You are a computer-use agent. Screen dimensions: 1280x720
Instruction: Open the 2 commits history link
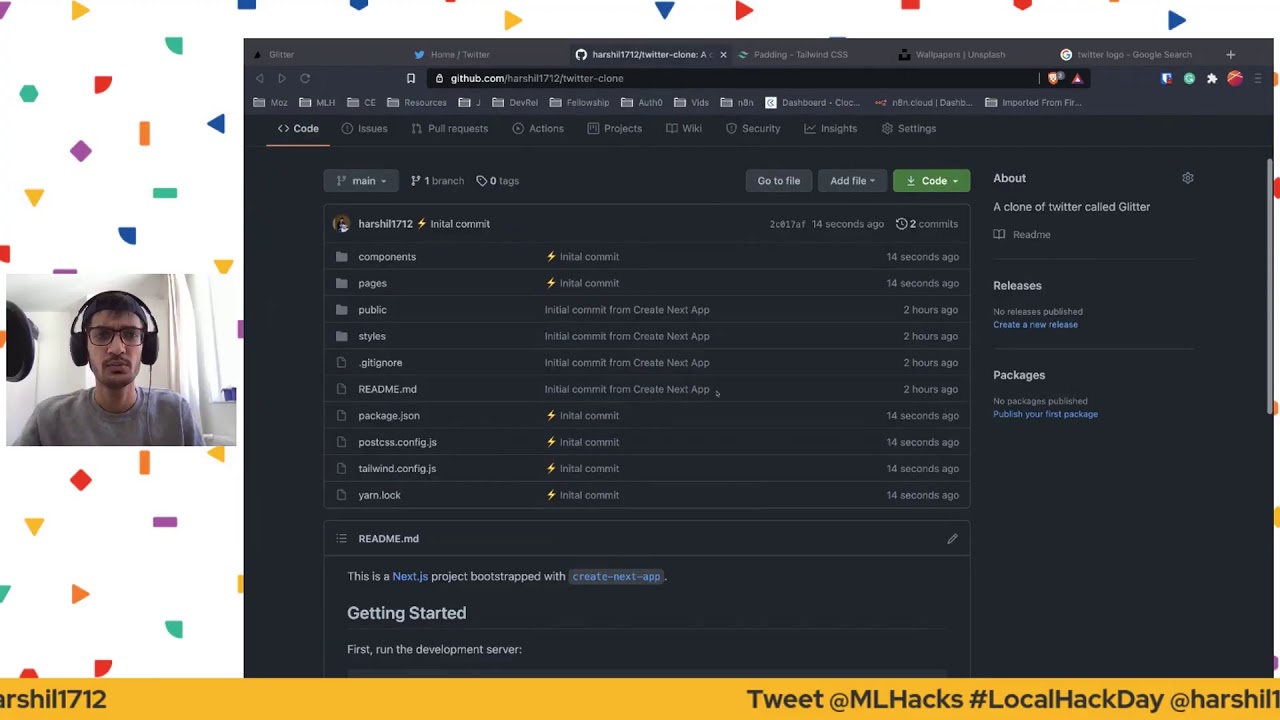tap(926, 224)
